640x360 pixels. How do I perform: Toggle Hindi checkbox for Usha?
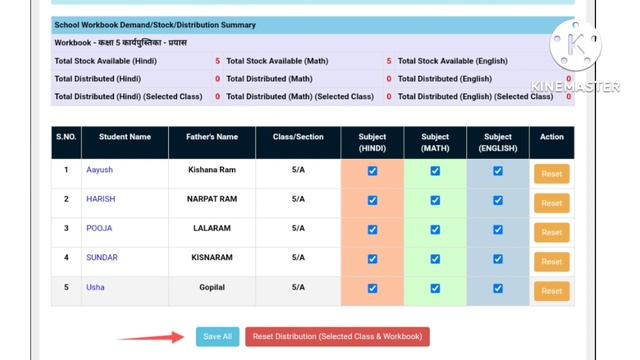(372, 289)
